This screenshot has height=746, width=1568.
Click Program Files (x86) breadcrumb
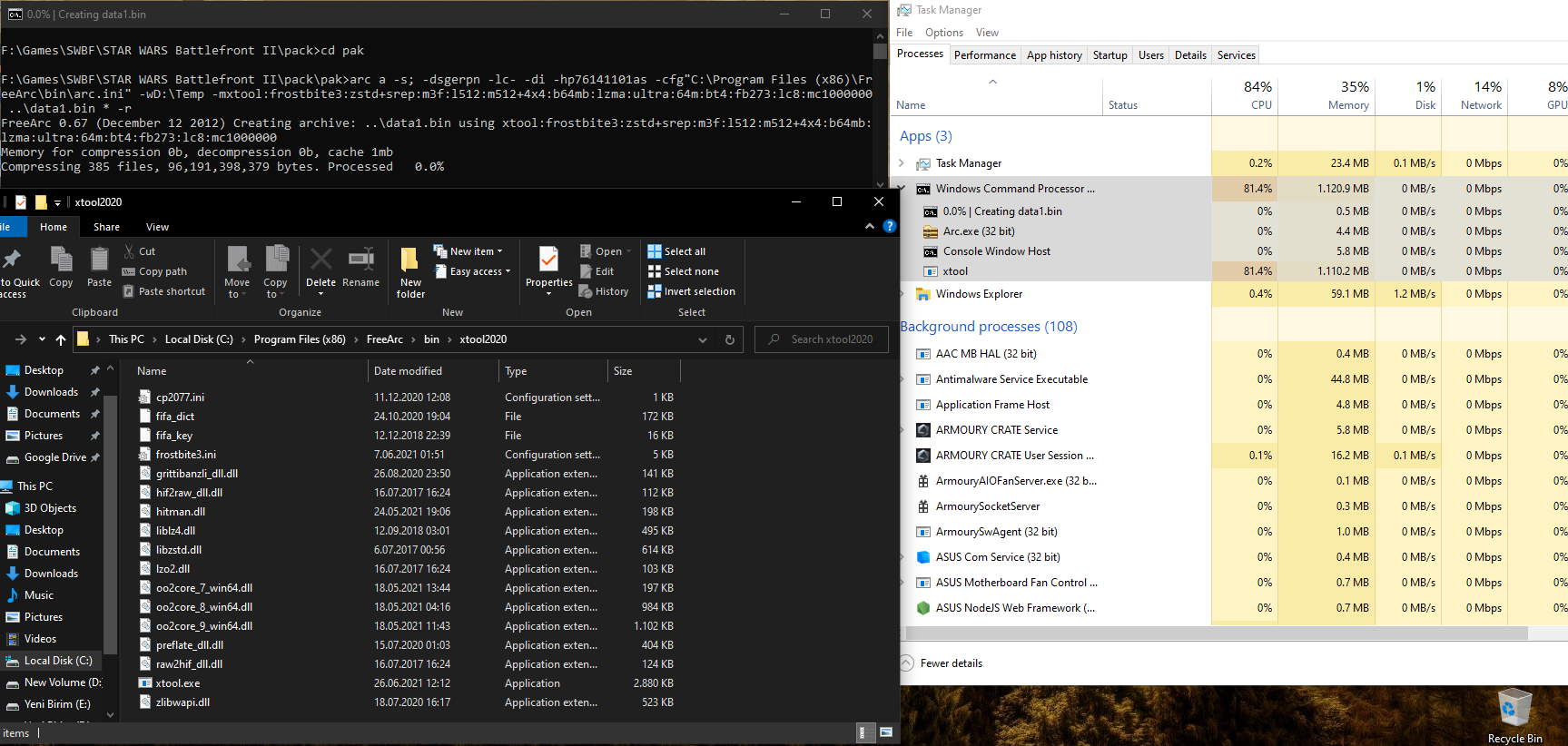point(300,339)
